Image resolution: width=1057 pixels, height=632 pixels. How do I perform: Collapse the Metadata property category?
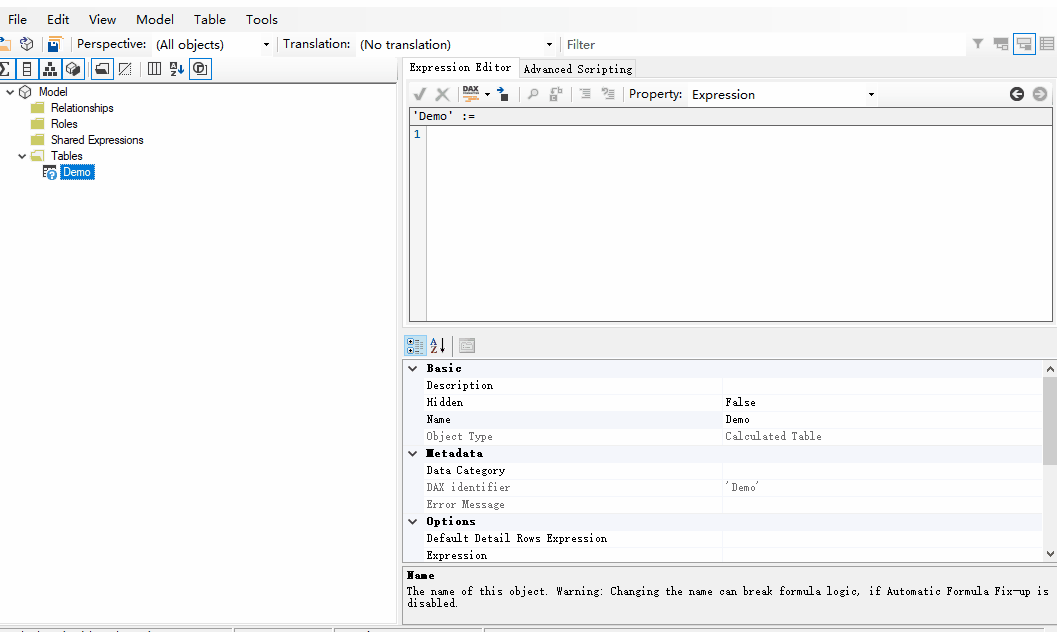pos(413,453)
